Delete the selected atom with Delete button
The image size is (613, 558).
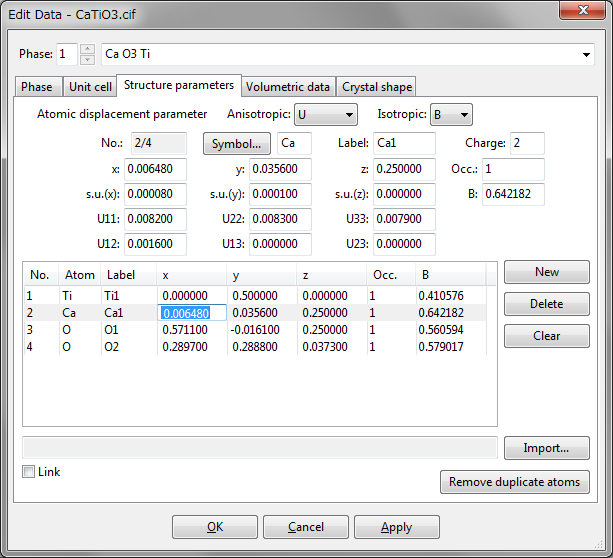click(x=546, y=304)
